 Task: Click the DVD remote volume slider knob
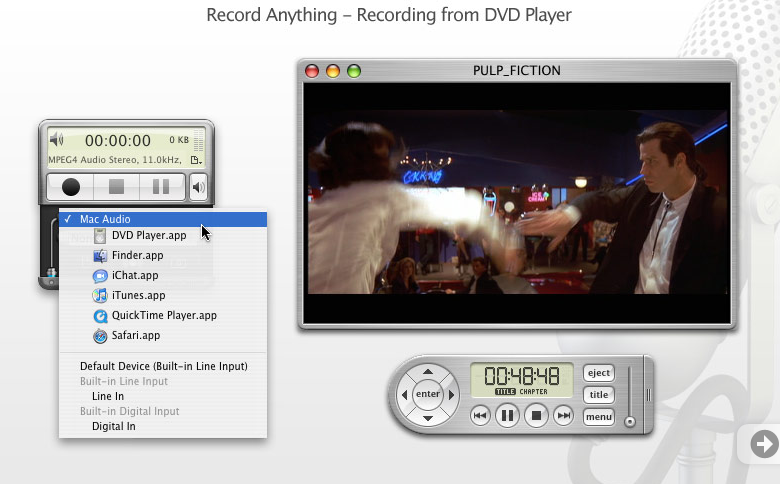click(630, 422)
